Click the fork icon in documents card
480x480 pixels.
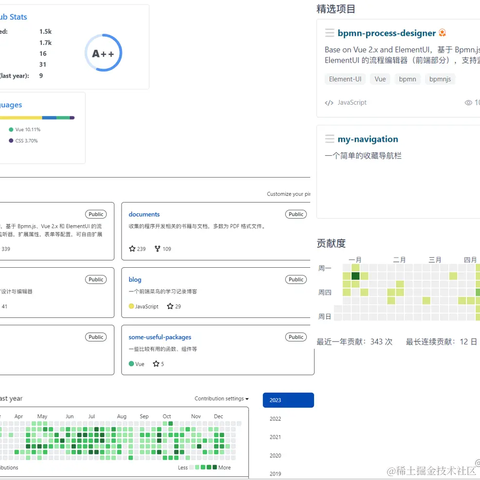[157, 249]
